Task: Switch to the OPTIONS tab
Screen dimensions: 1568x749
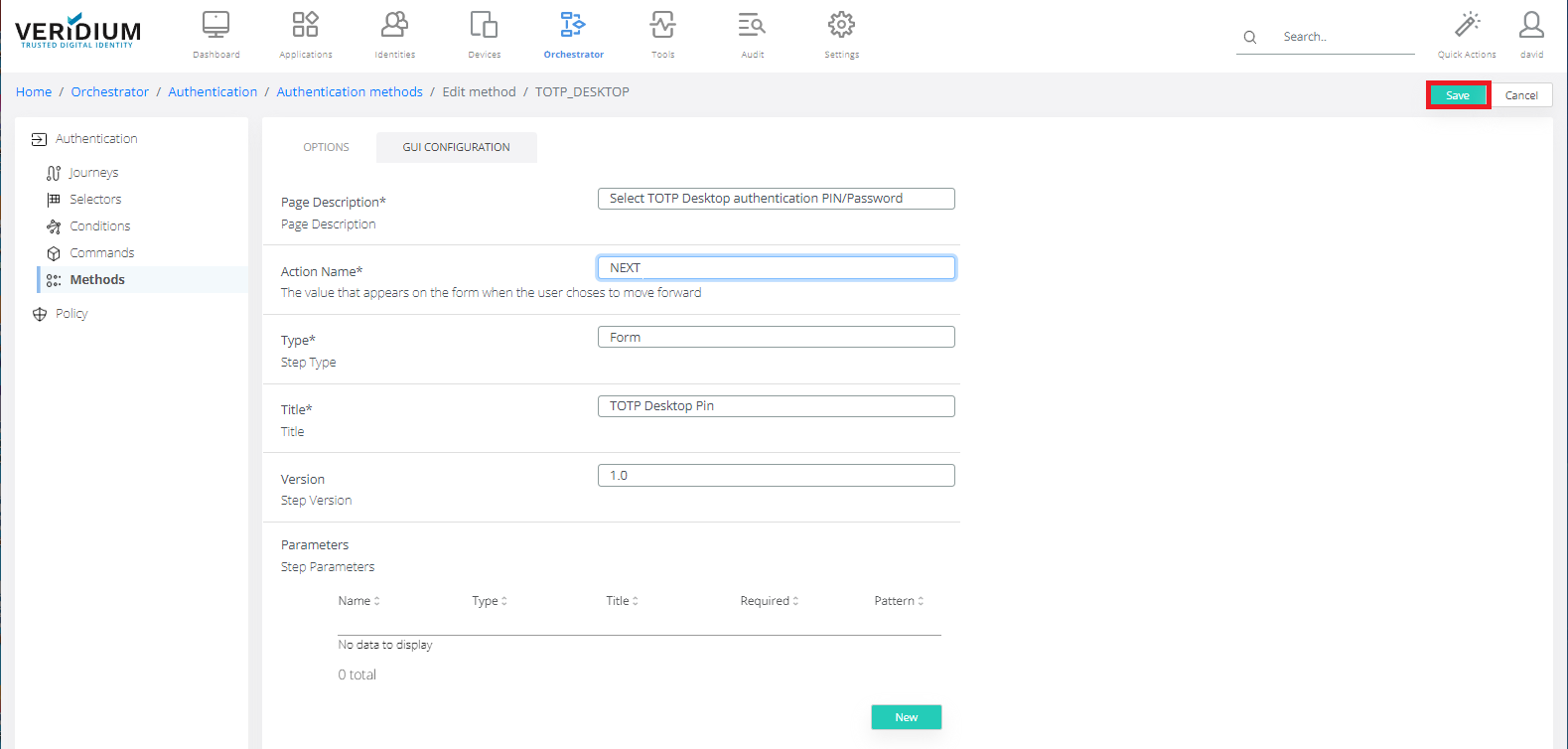Action: 326,147
